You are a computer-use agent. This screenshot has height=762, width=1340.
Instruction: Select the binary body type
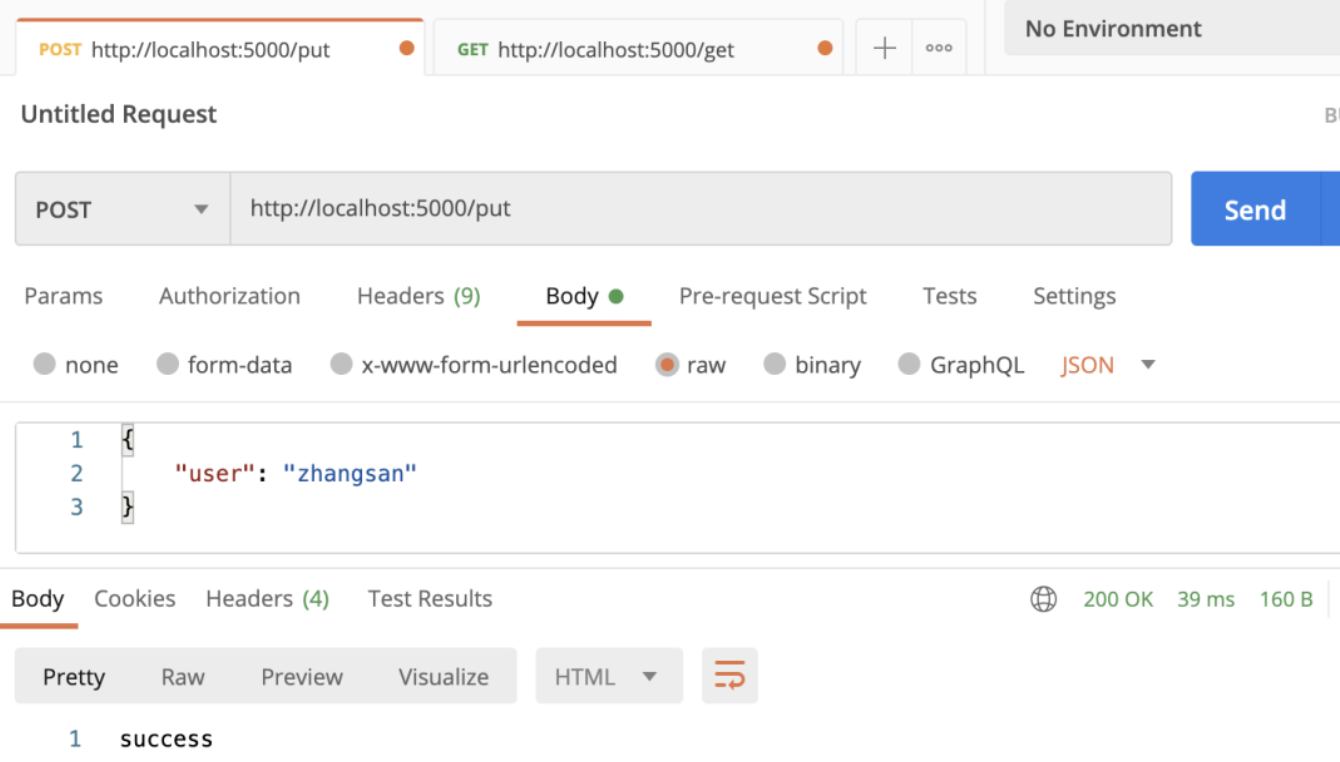(812, 365)
